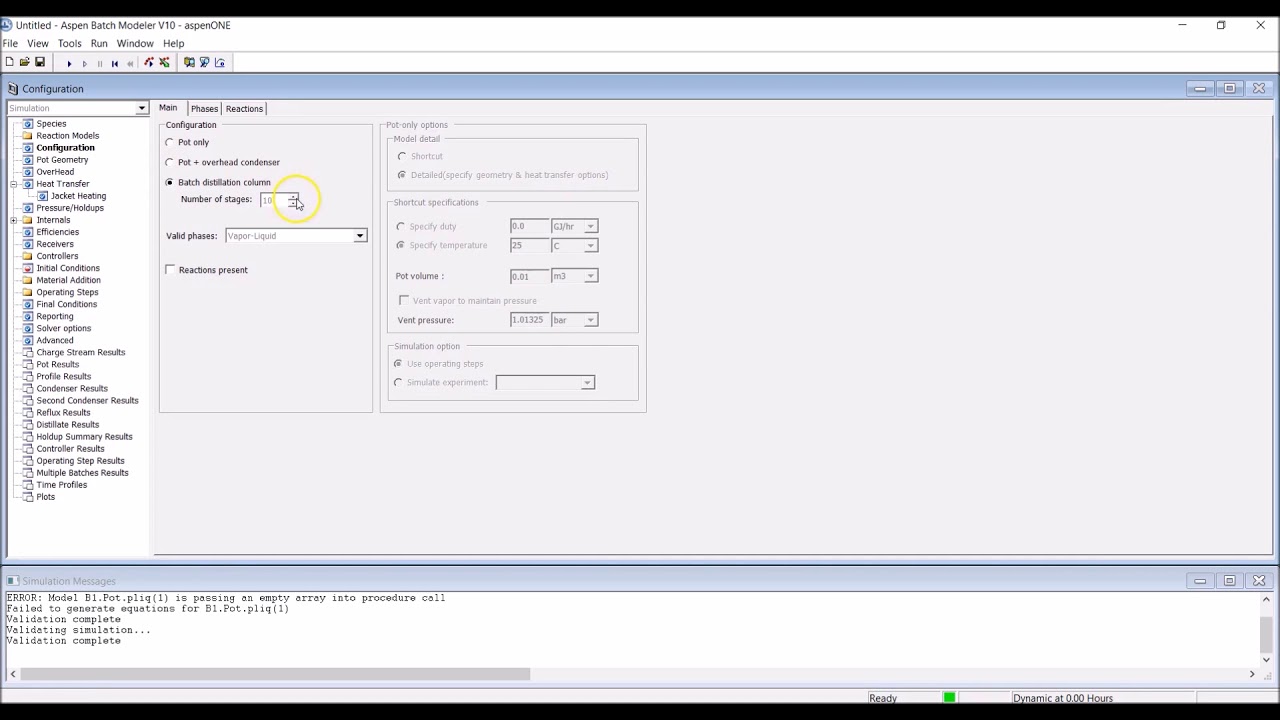This screenshot has width=1280, height=720.
Task: Open the temperature units C dropdown
Action: (590, 246)
